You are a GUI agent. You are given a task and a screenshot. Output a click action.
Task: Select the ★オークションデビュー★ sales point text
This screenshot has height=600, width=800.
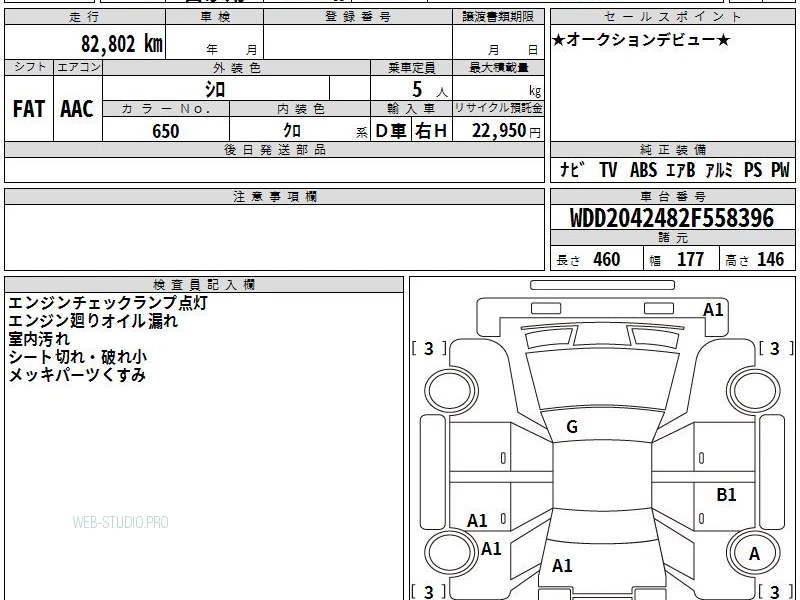641,40
